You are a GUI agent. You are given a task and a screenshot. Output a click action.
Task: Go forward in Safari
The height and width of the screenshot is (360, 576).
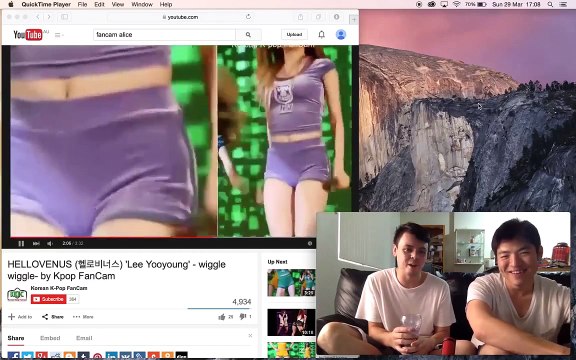[x=49, y=17]
